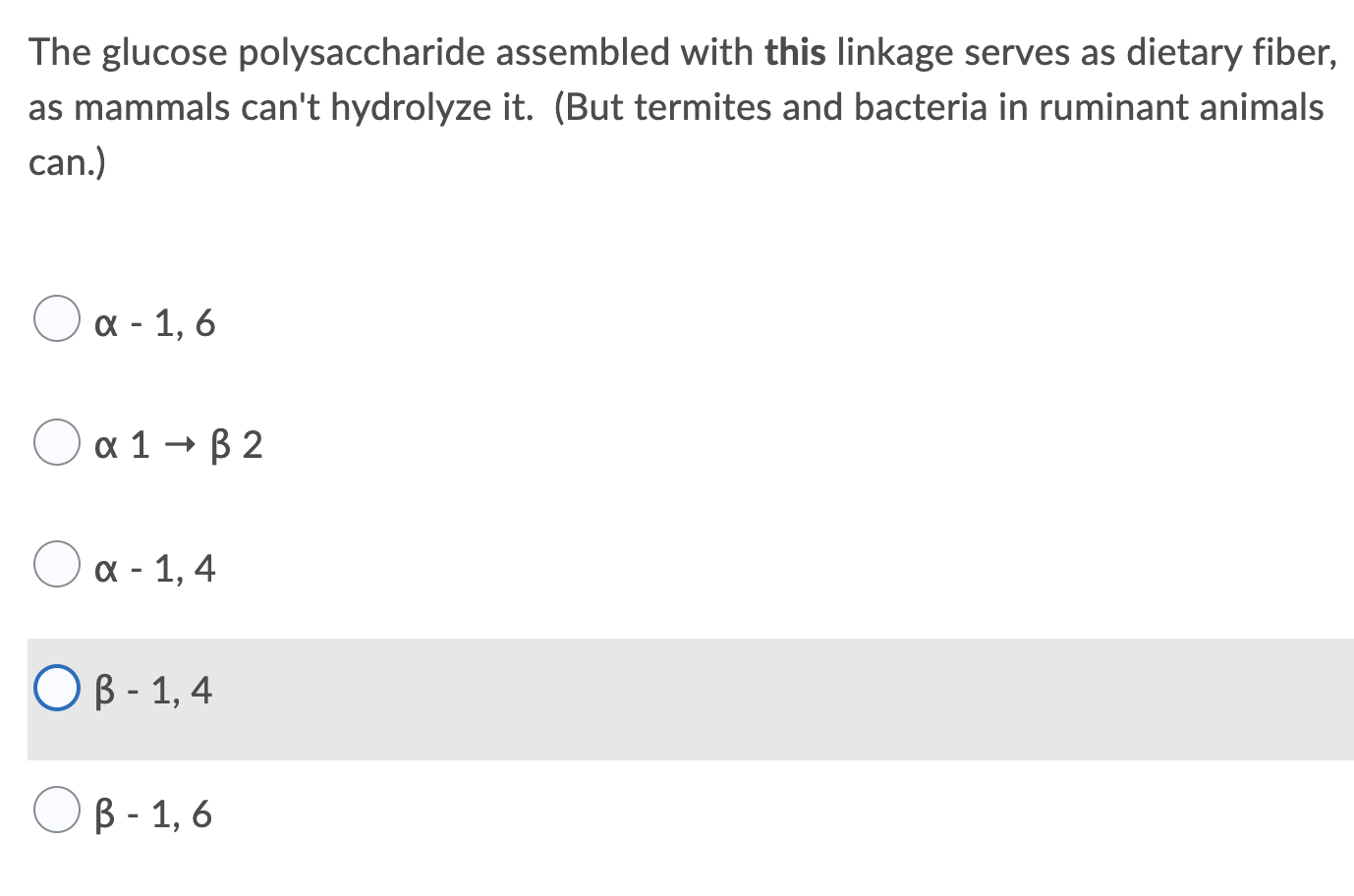The width and height of the screenshot is (1354, 896).
Task: Select the α - 1, 6 radio button
Action: tap(56, 317)
